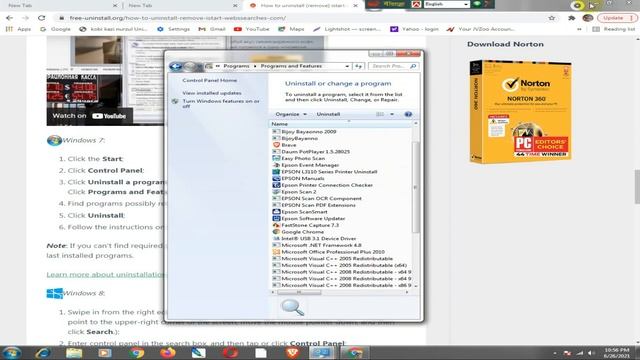This screenshot has width=640, height=360.
Task: Select Daum PotPlayer 1.5.28025 entry
Action: pos(311,152)
